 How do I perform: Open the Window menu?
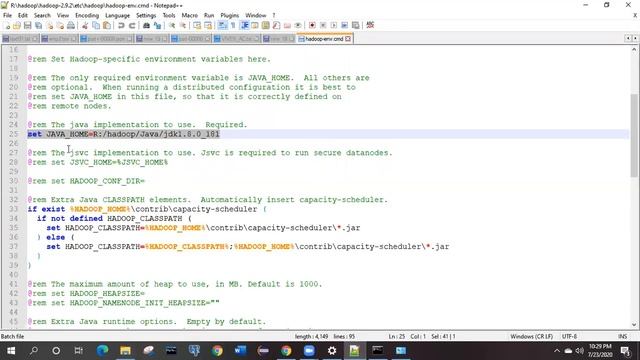tap(256, 15)
